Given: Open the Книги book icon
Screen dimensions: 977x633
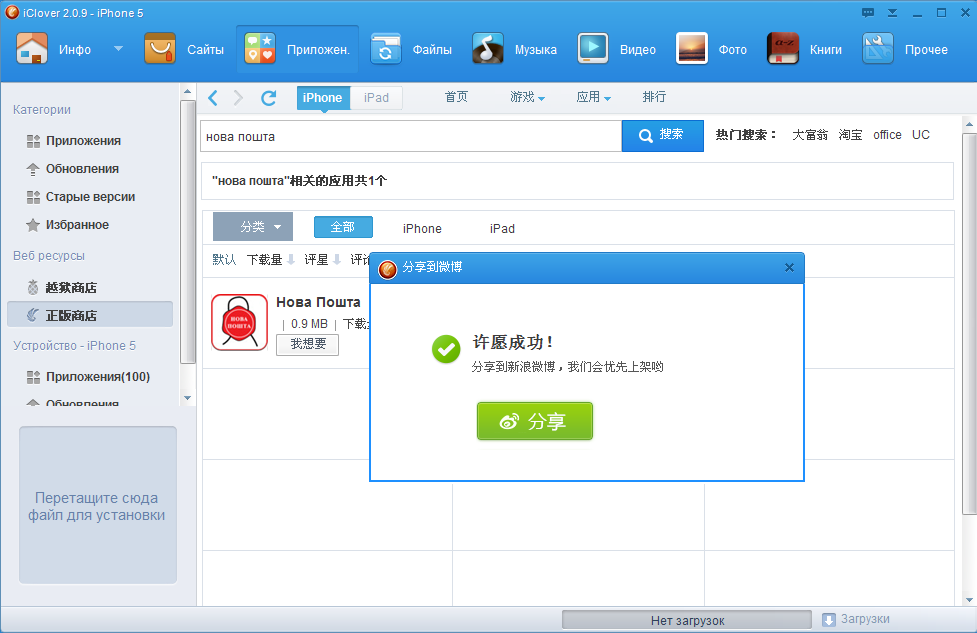Looking at the screenshot, I should click(x=783, y=49).
